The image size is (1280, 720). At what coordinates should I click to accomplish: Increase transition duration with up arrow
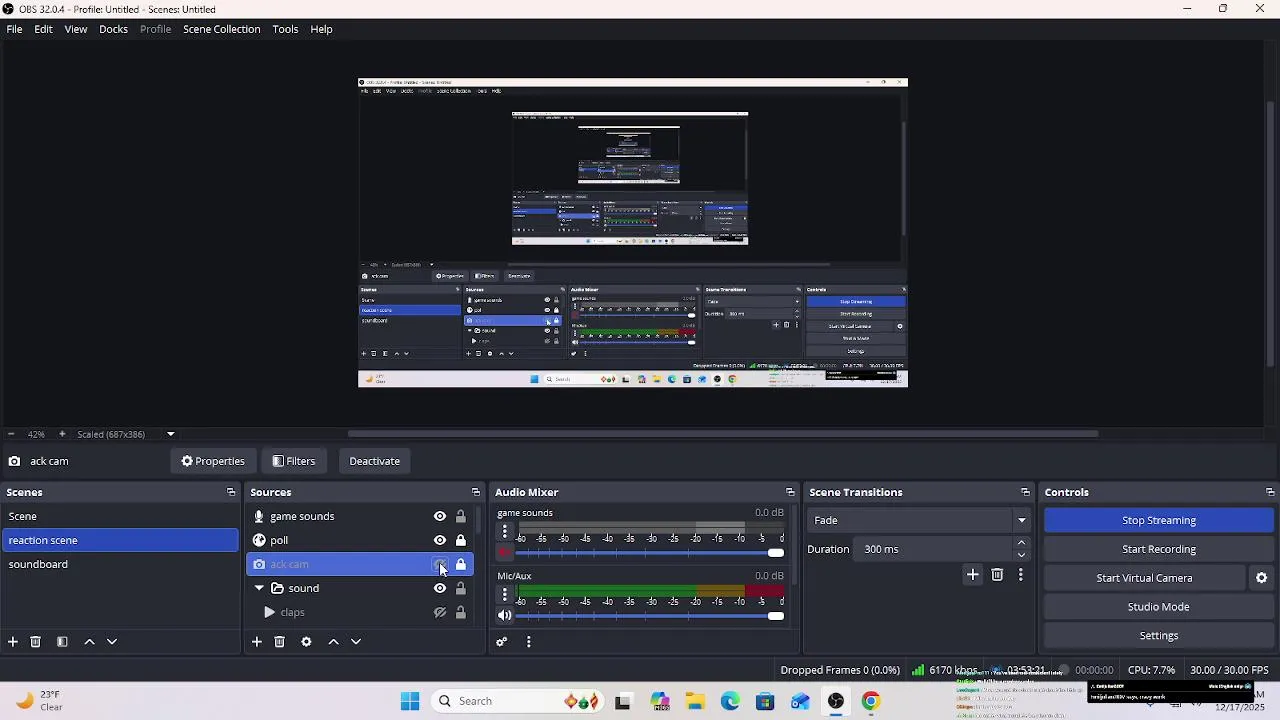tap(1021, 543)
